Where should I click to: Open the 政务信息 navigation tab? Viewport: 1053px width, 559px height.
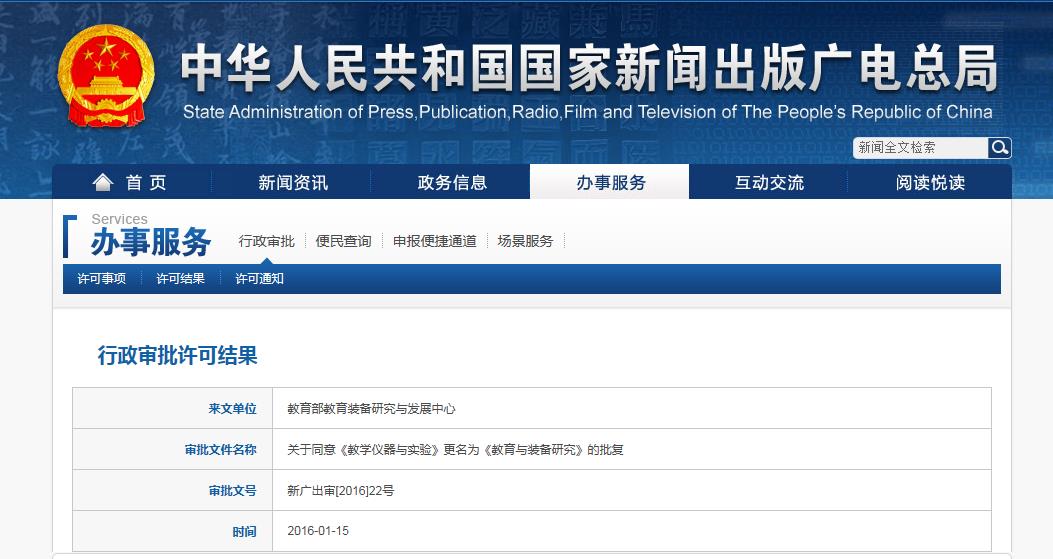tap(451, 182)
